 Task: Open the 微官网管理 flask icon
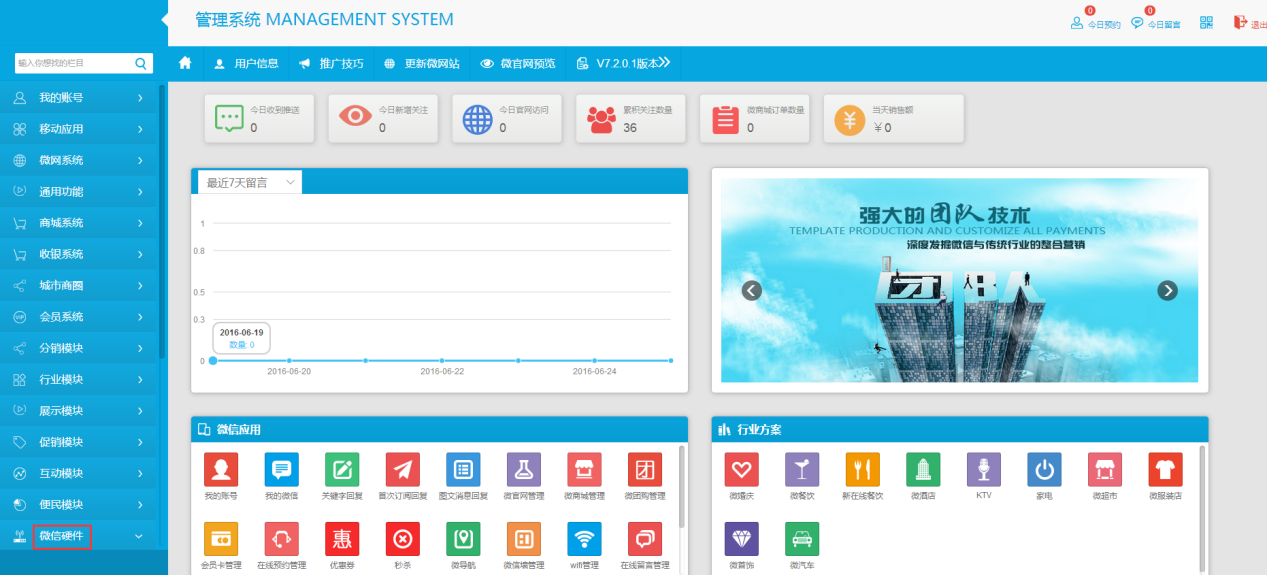point(523,470)
